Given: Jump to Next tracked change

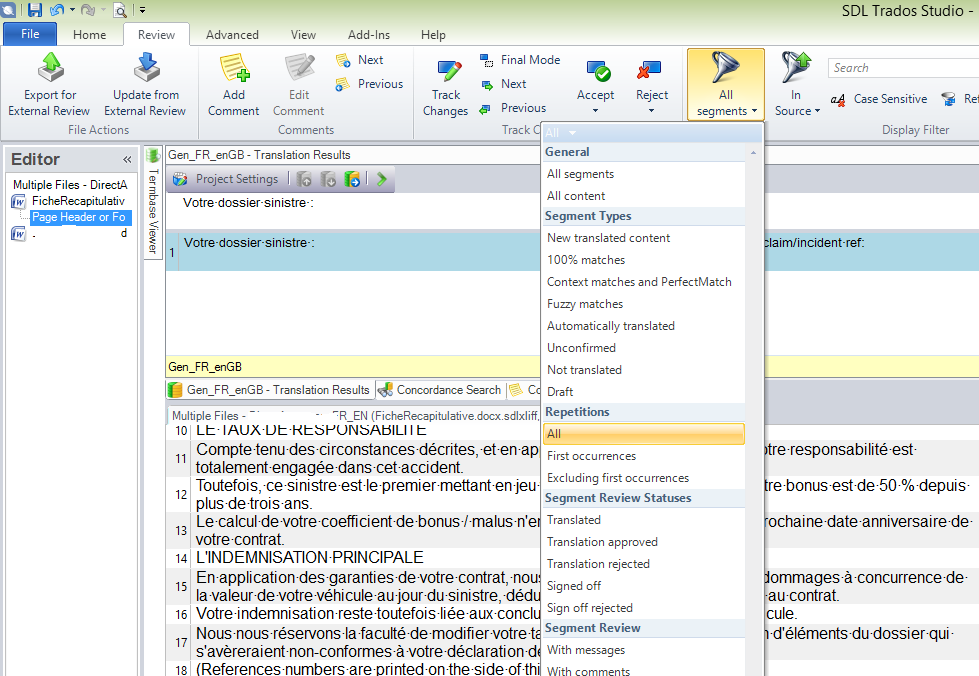Looking at the screenshot, I should (503, 84).
